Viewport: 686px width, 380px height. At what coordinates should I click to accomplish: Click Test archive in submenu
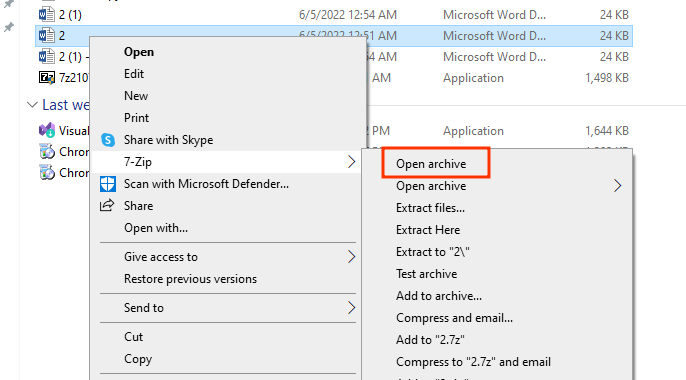pyautogui.click(x=427, y=274)
